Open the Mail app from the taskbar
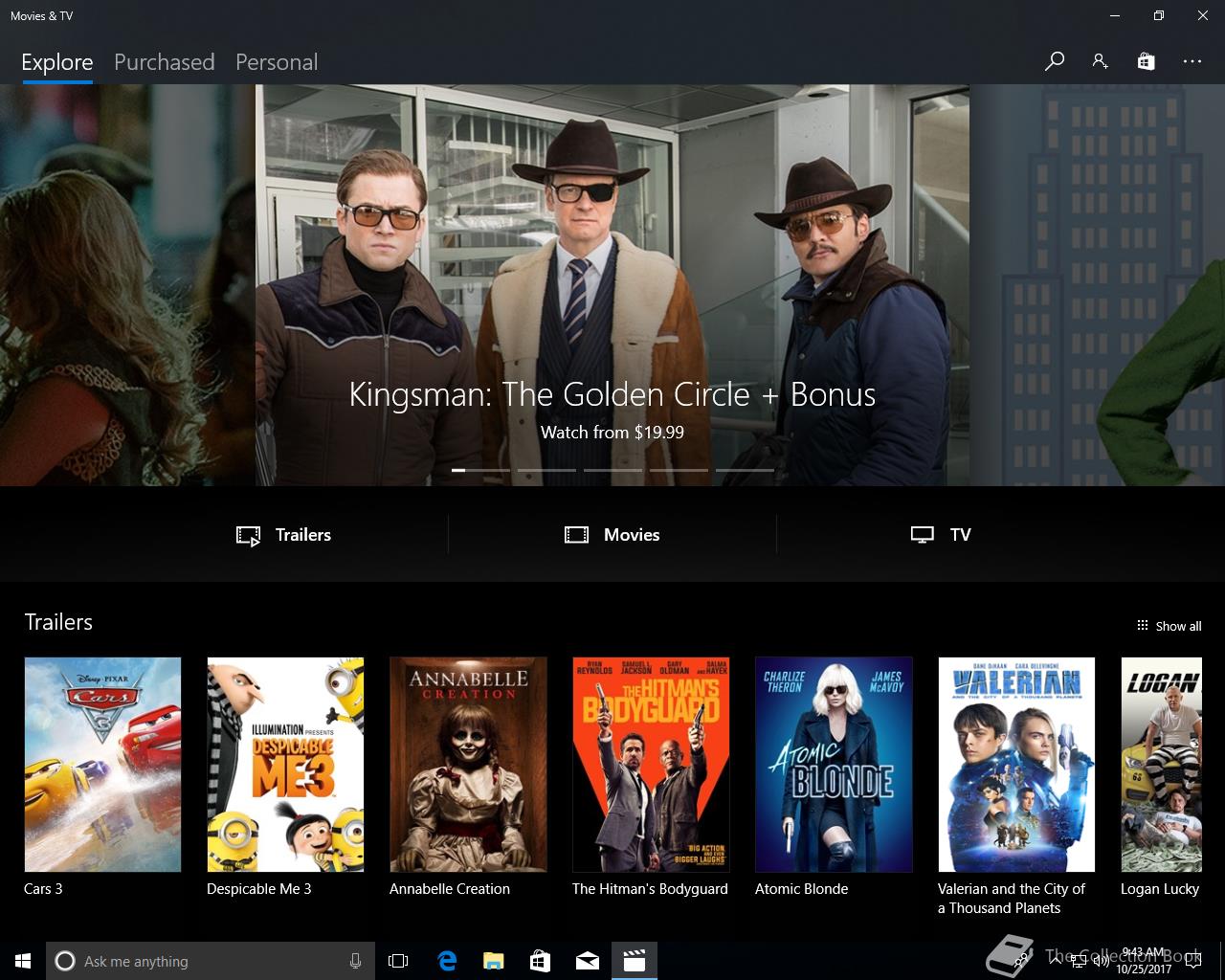This screenshot has width=1225, height=980. pos(587,961)
